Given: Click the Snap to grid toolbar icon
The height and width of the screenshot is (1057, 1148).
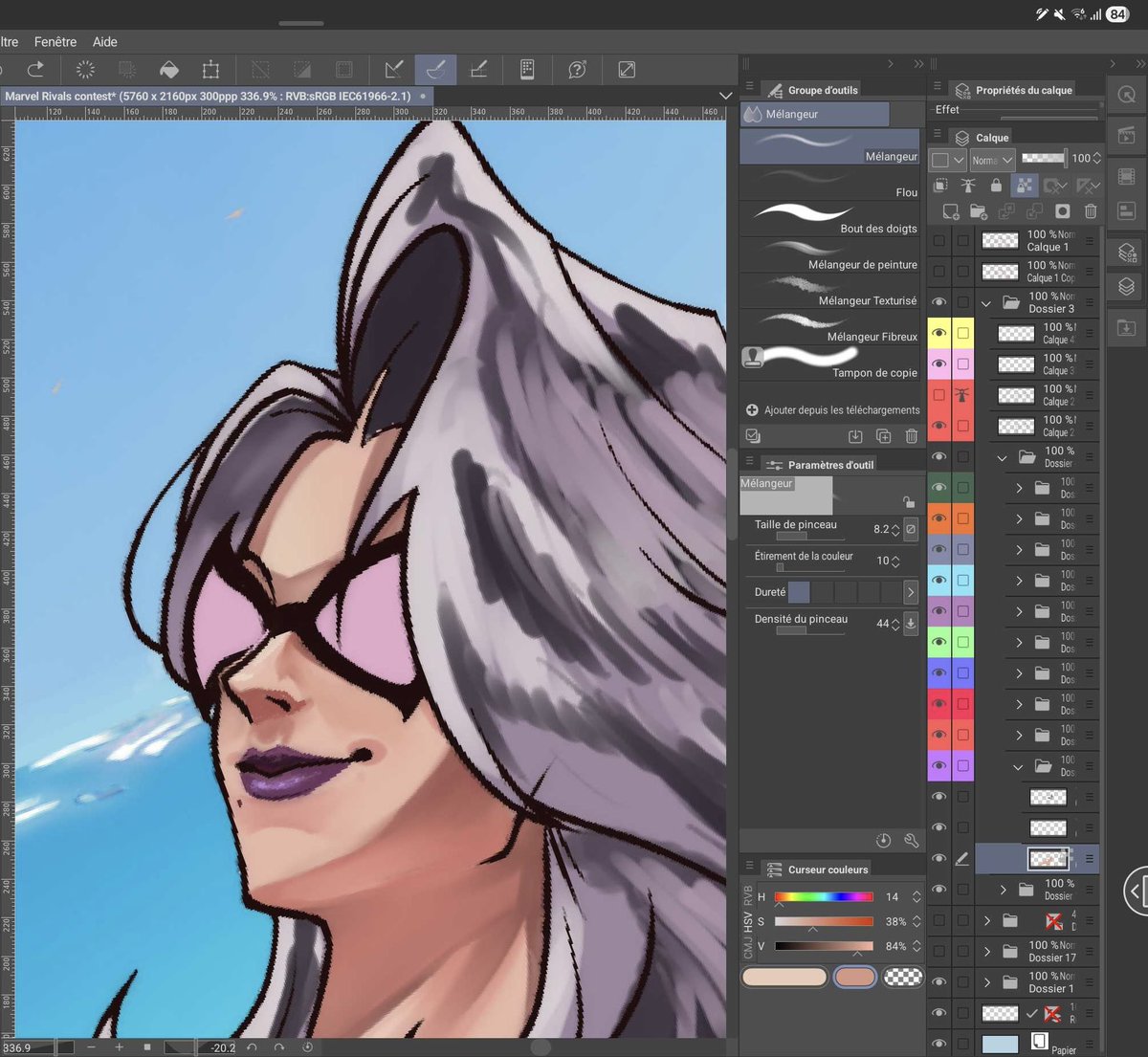Looking at the screenshot, I should [x=478, y=69].
